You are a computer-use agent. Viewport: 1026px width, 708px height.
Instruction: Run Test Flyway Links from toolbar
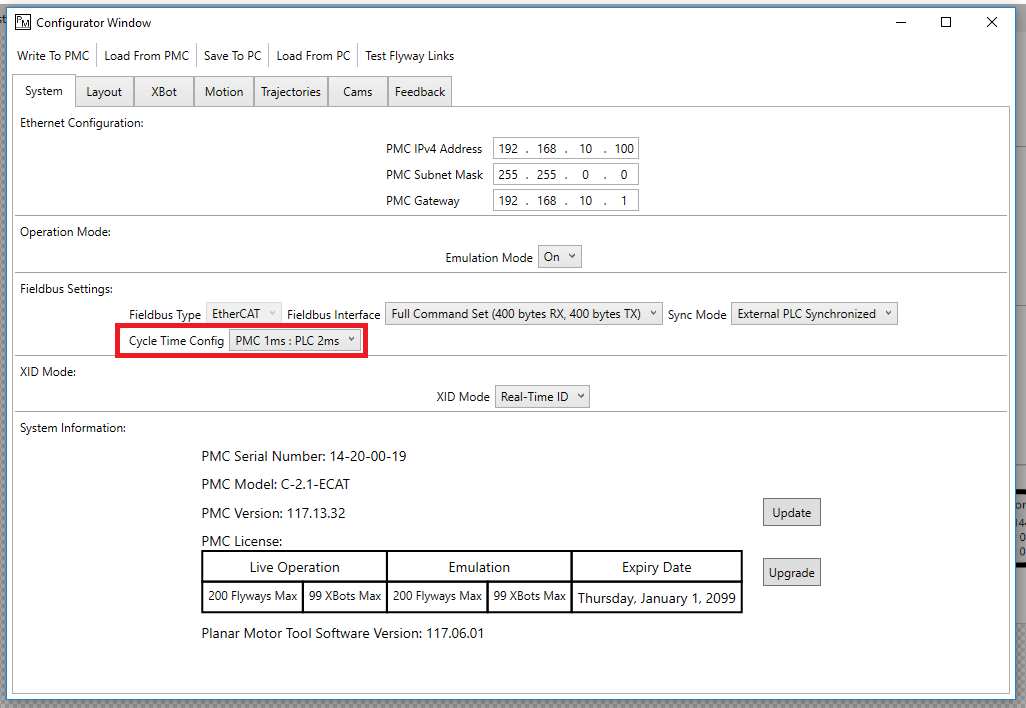pos(409,56)
